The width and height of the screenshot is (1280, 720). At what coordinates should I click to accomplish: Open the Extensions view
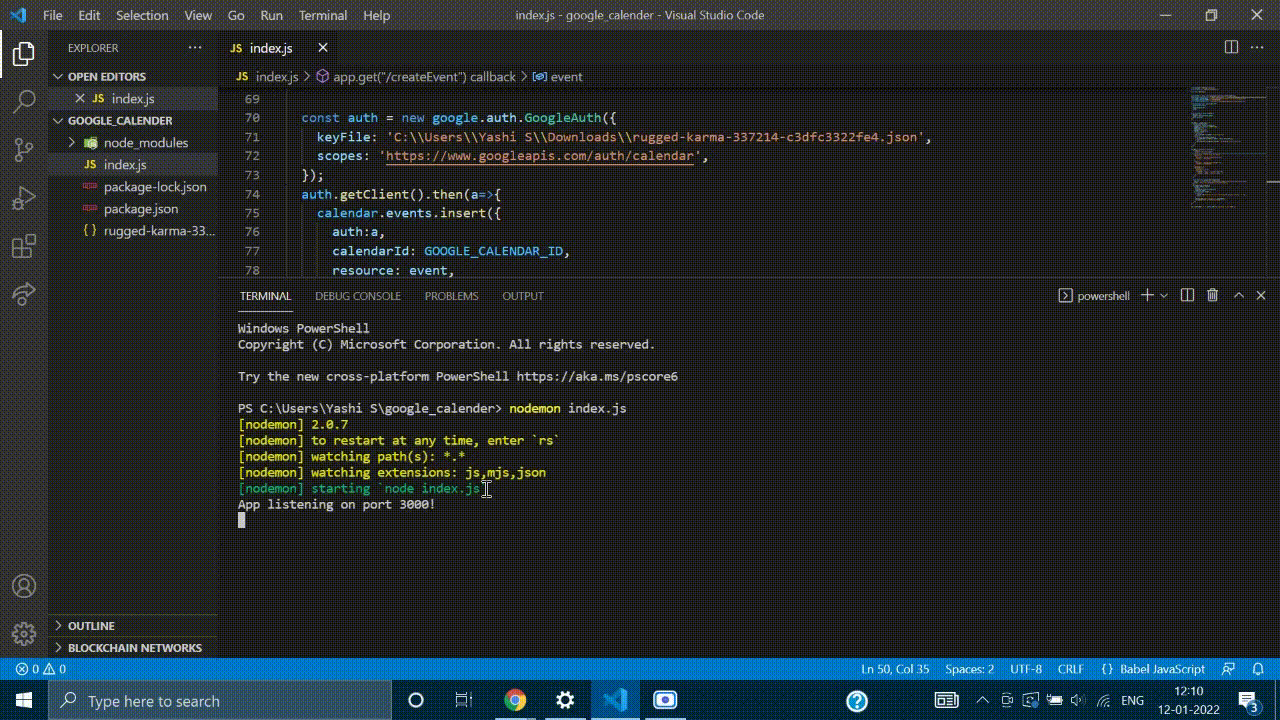click(x=24, y=246)
